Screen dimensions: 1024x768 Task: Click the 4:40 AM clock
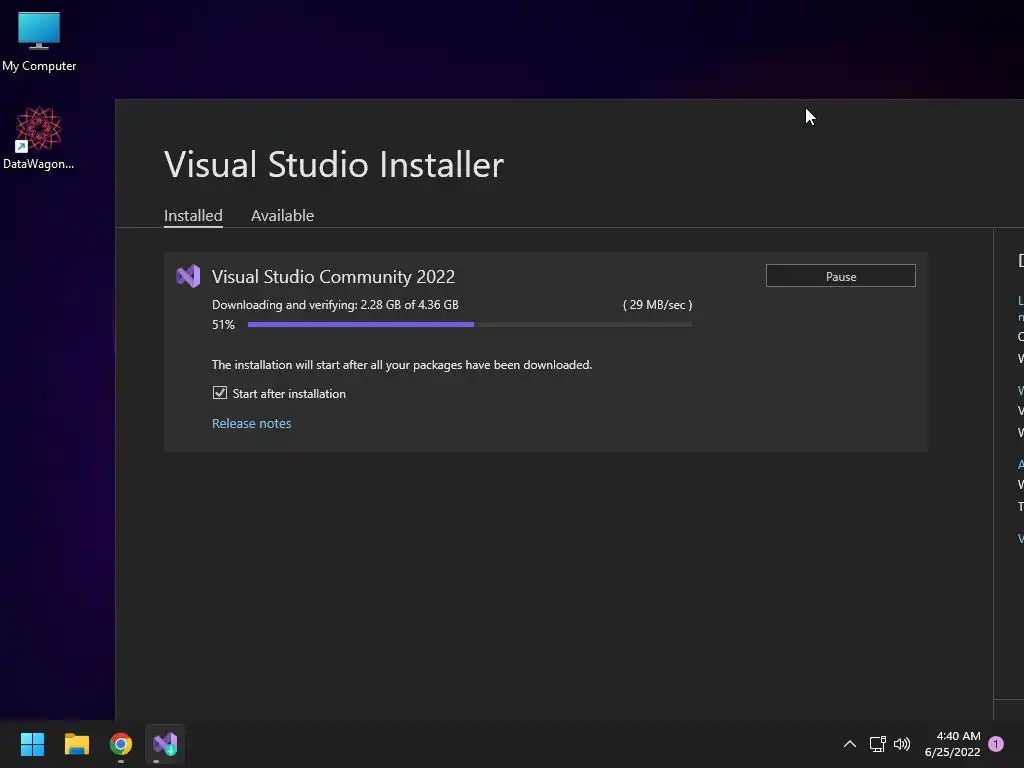958,736
